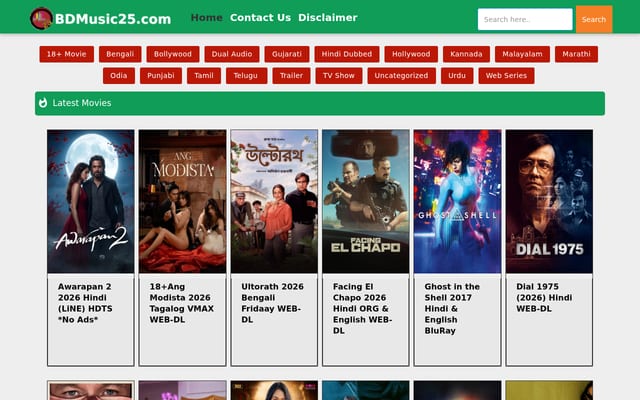Viewport: 640px width, 400px height.
Task: Open the Awarapan 2 movie poster
Action: tap(91, 201)
